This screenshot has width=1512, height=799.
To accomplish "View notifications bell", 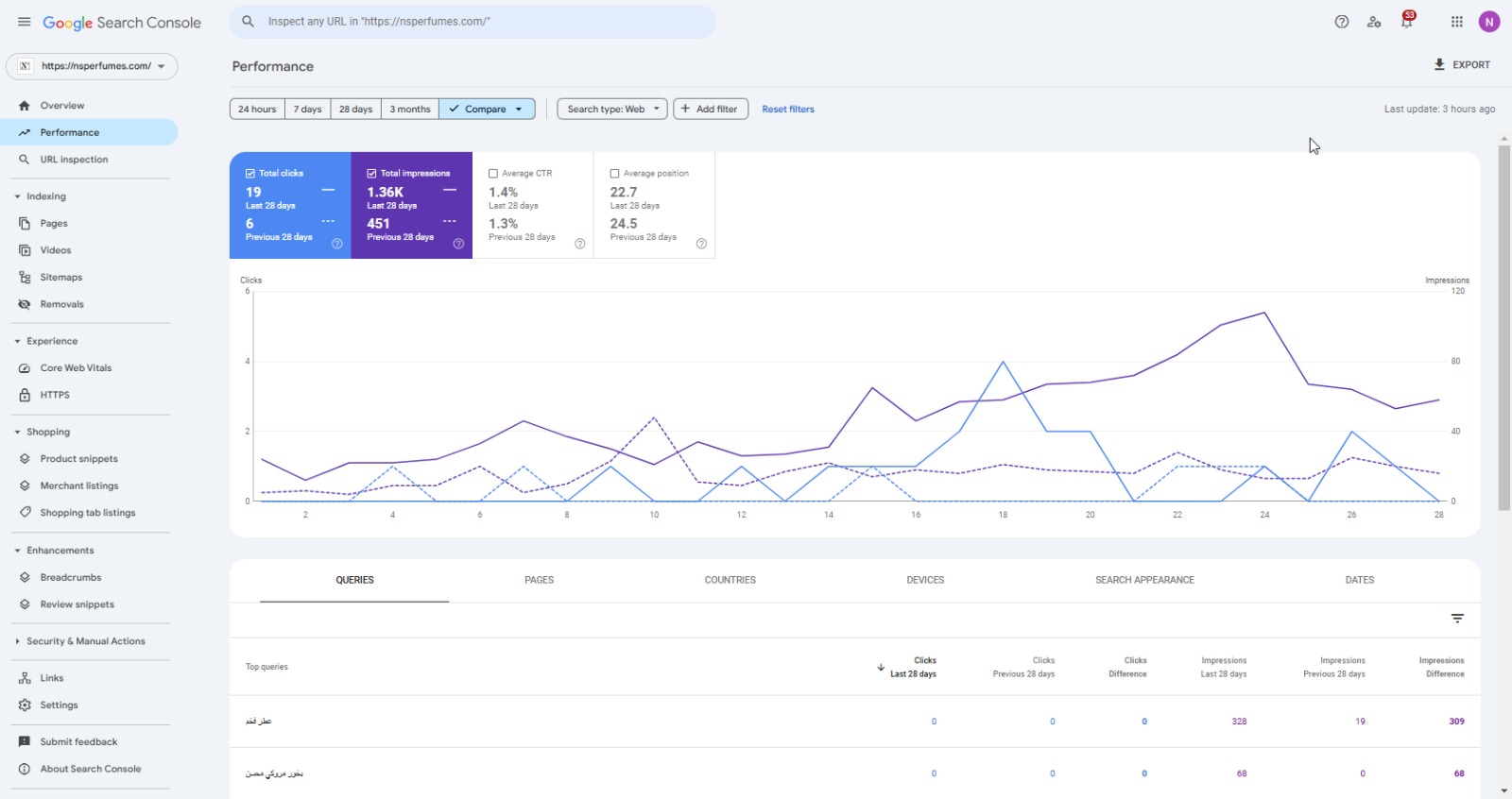I will 1407,22.
